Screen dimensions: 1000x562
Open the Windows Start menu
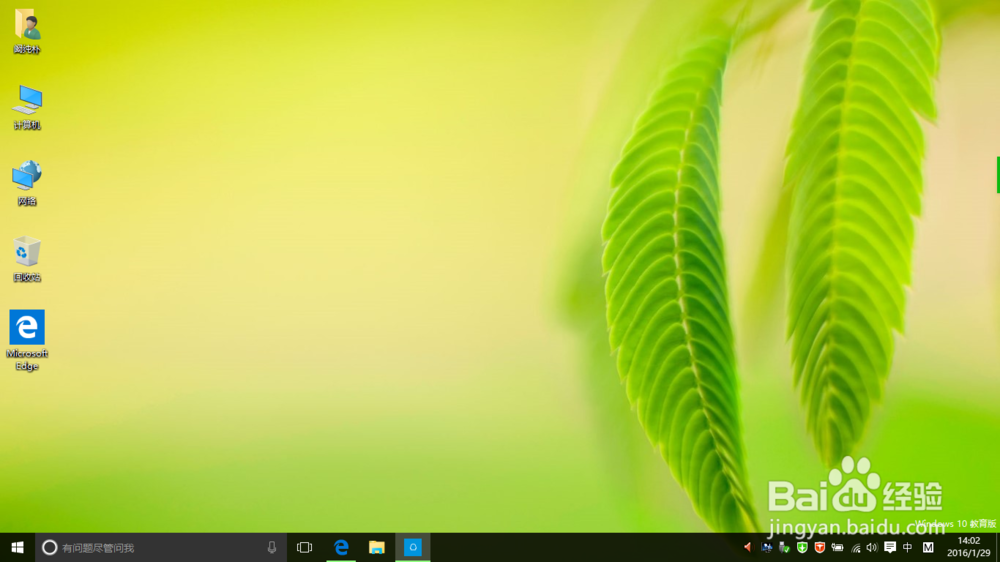17,547
